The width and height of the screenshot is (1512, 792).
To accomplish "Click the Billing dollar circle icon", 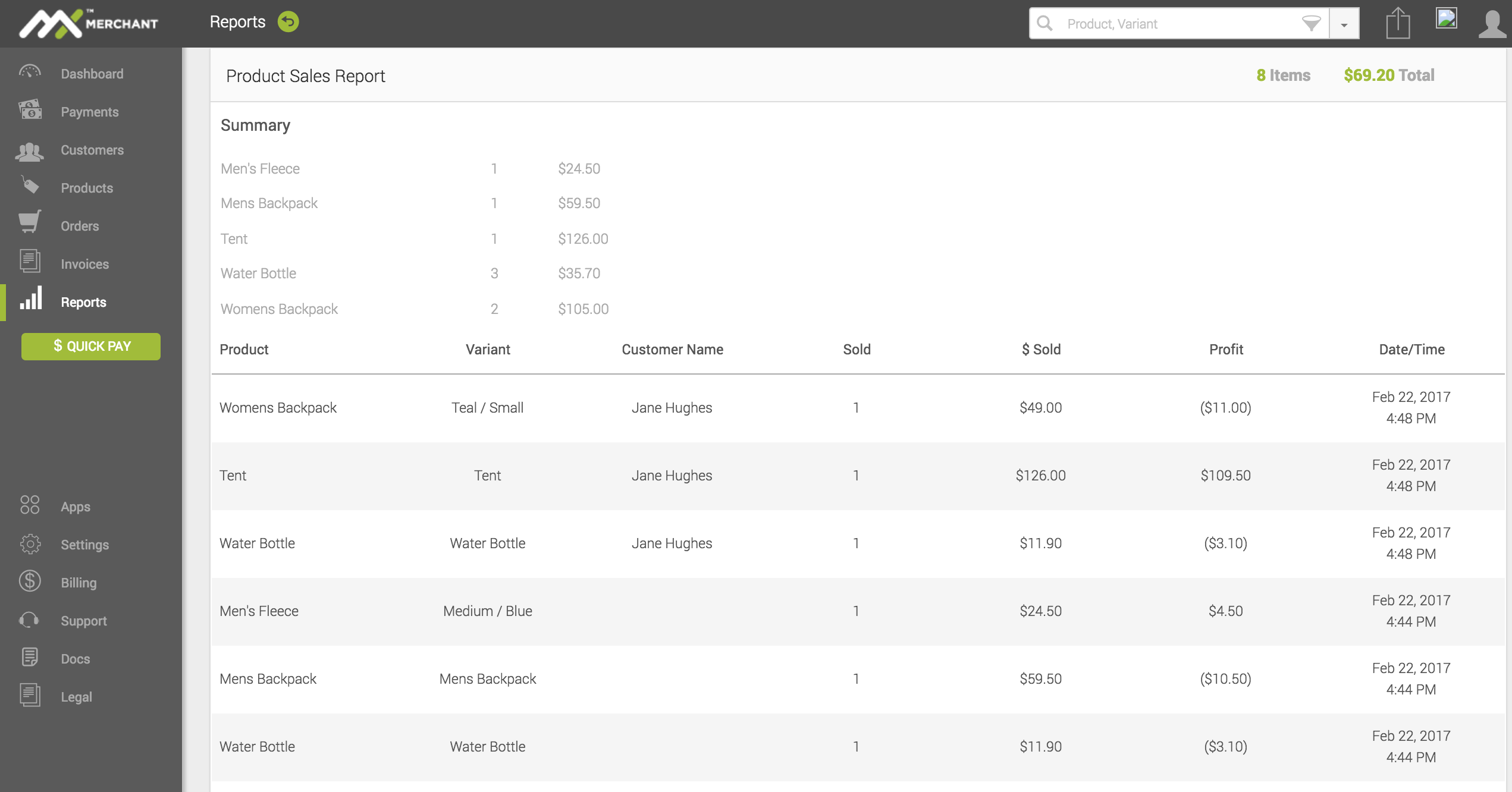I will 30,581.
